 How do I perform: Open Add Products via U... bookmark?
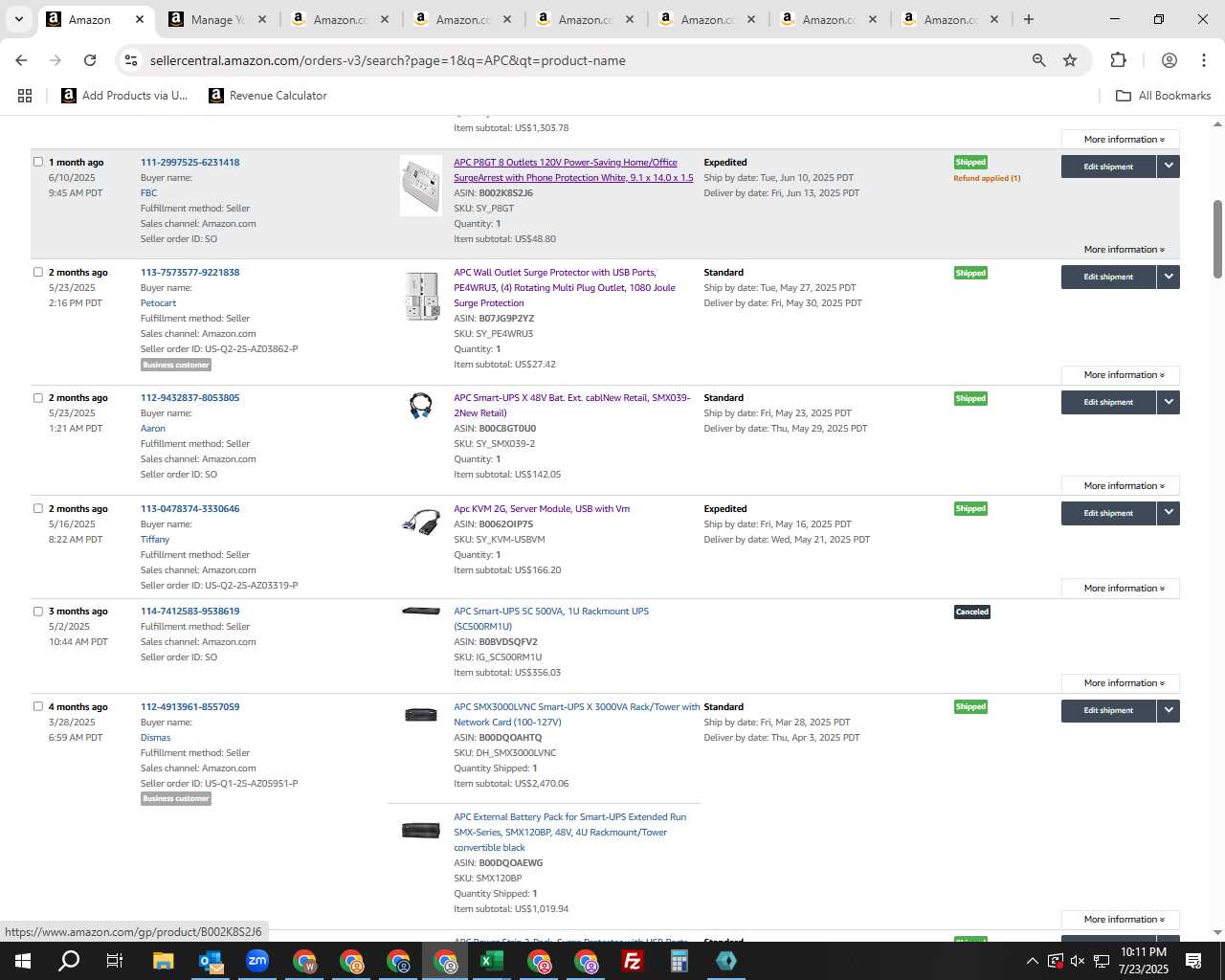pyautogui.click(x=124, y=96)
